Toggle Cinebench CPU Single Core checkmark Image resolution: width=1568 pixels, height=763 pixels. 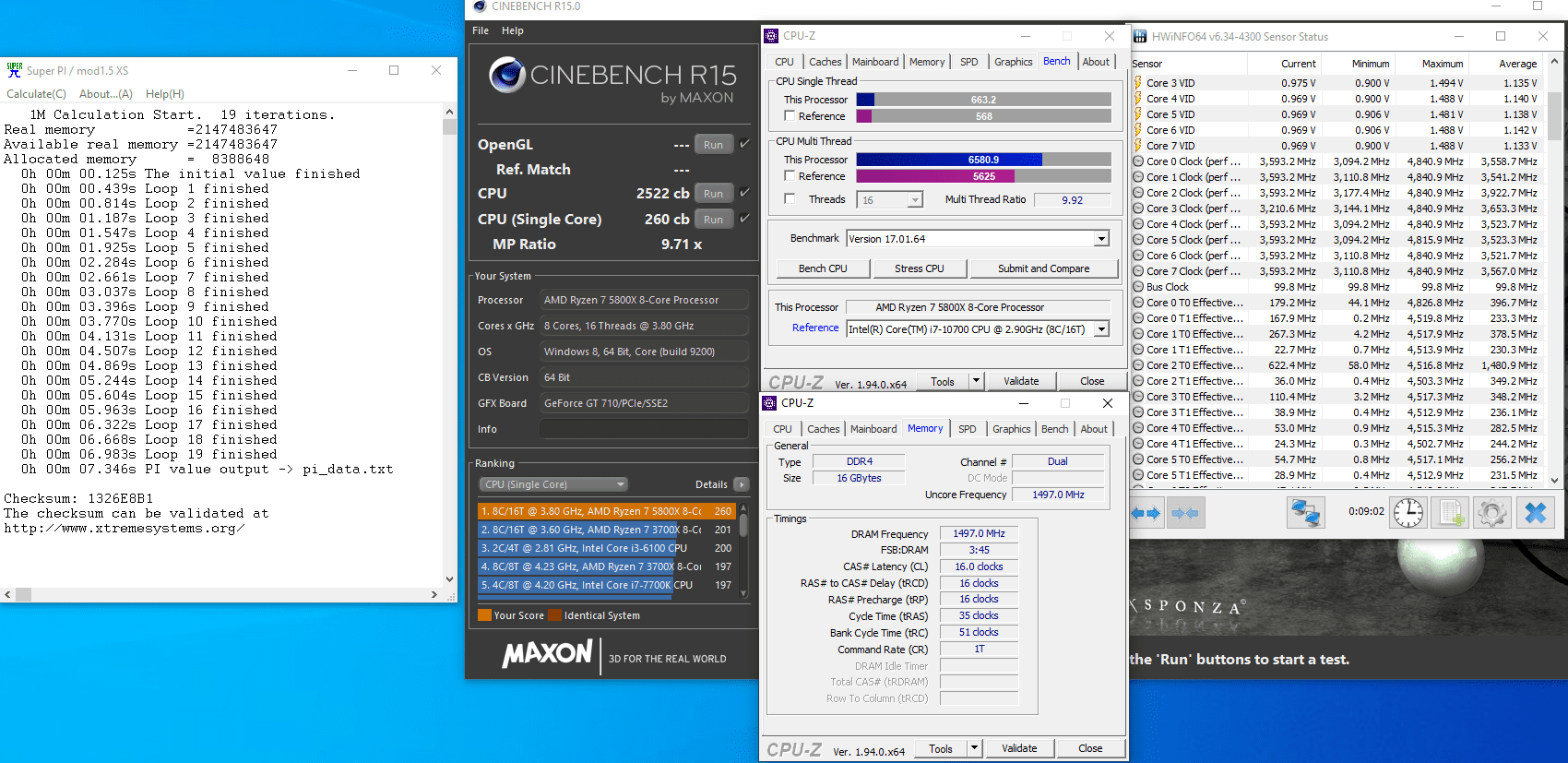(x=744, y=219)
